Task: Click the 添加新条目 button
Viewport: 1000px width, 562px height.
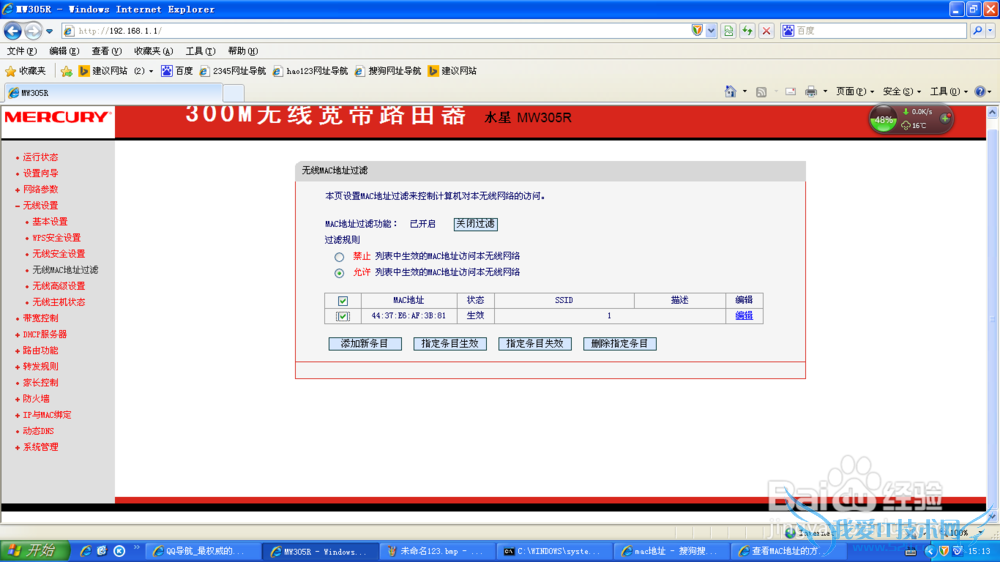Action: 365,343
